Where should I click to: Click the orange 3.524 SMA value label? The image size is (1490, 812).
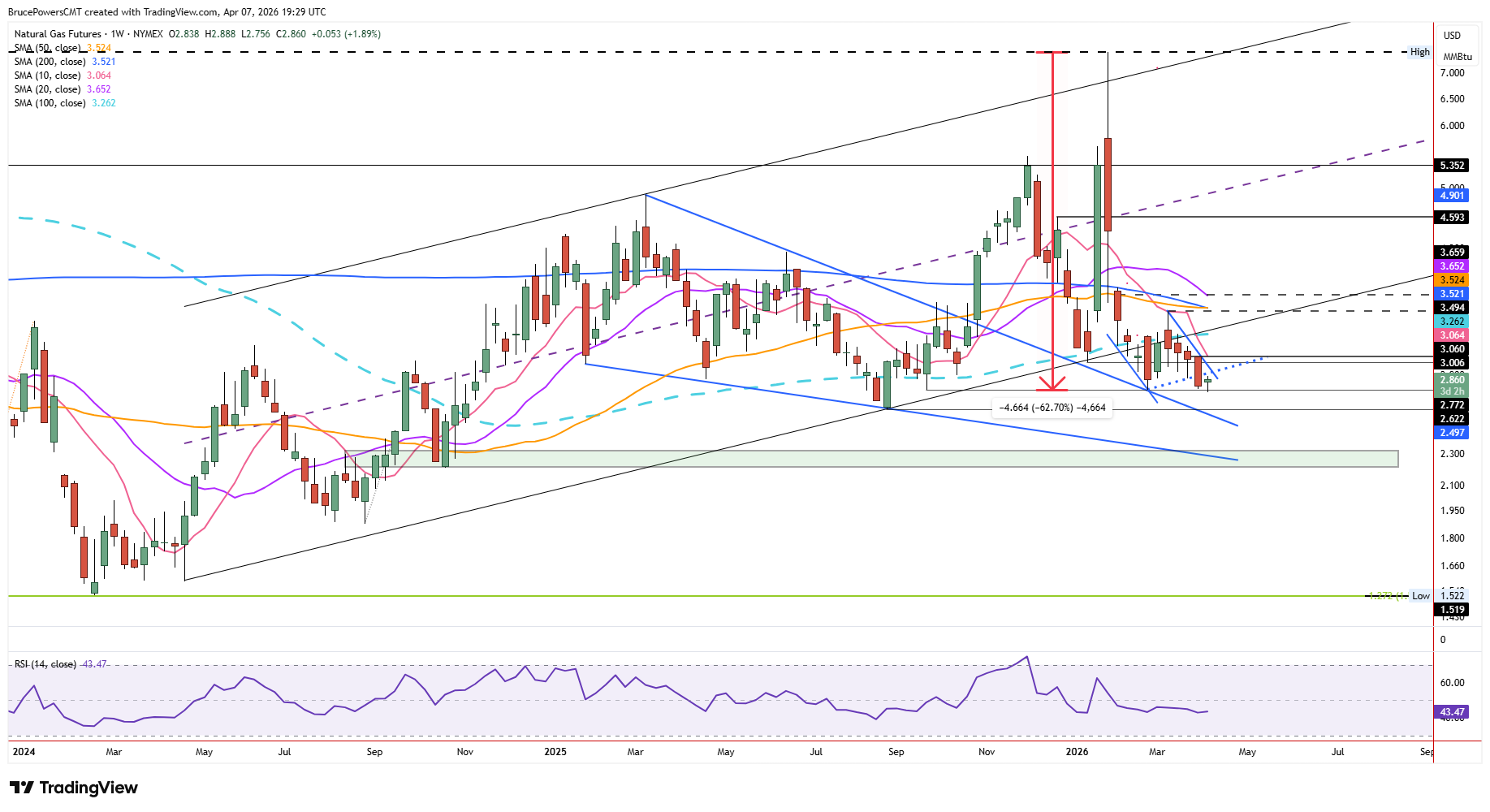click(x=1452, y=280)
